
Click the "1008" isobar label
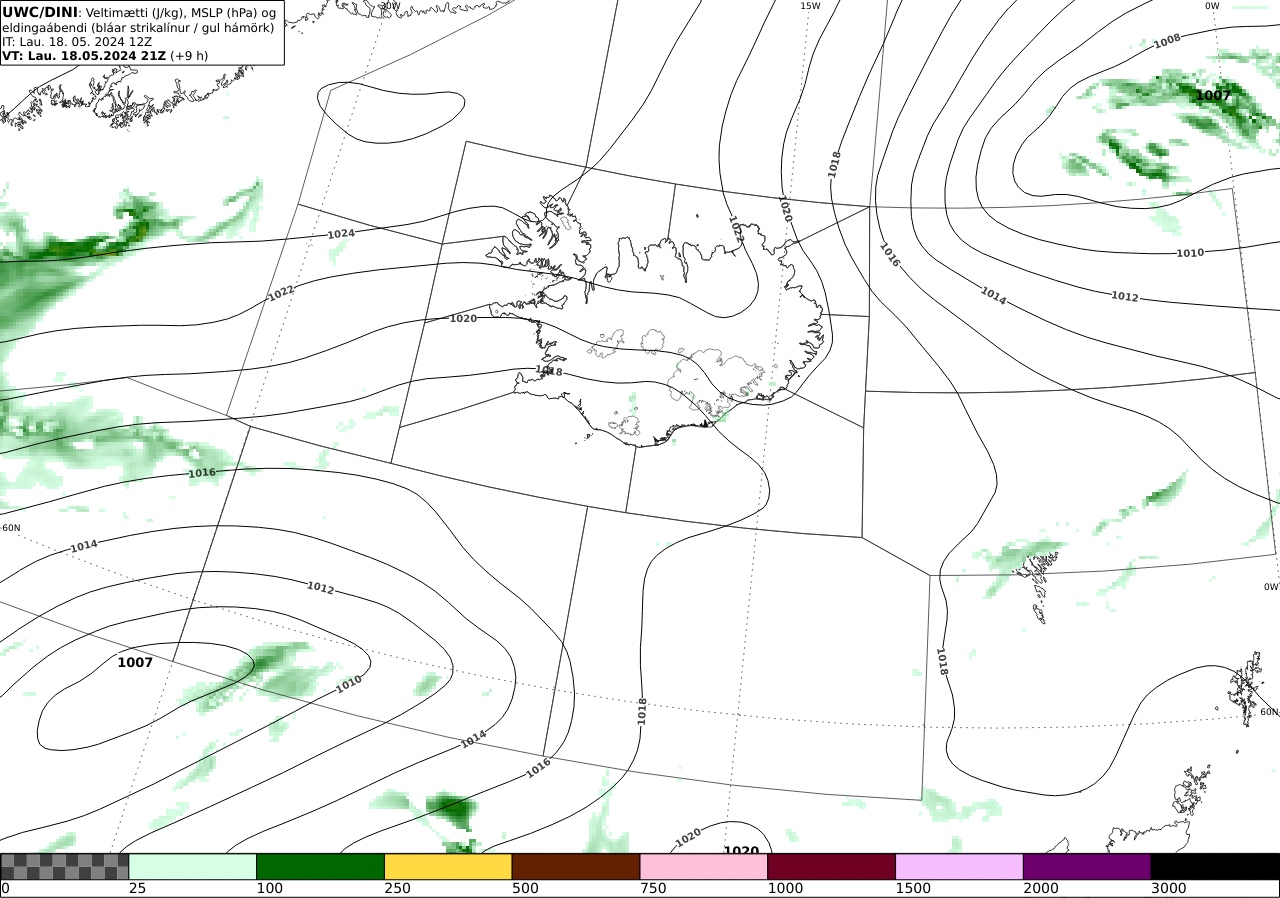[1167, 41]
